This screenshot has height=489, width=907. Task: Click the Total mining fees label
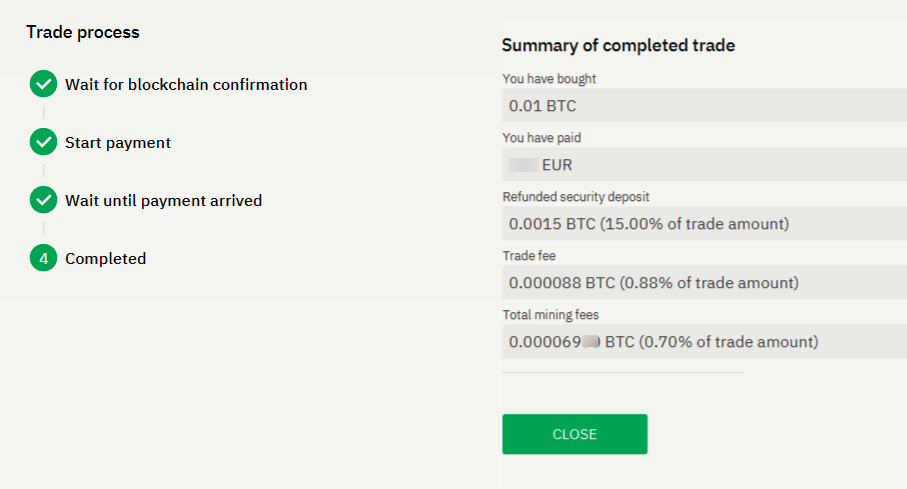[x=550, y=315]
